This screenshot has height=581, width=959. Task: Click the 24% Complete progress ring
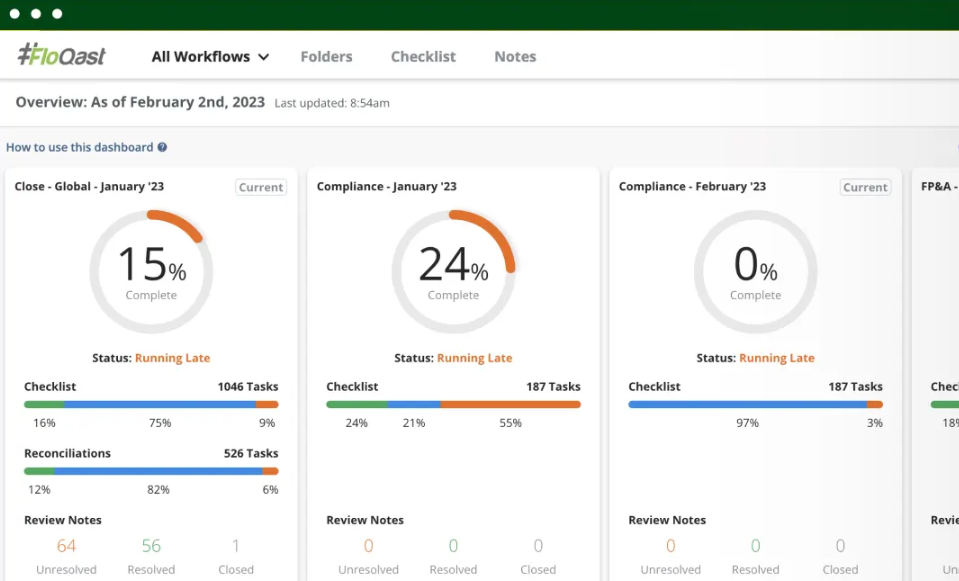pyautogui.click(x=453, y=272)
